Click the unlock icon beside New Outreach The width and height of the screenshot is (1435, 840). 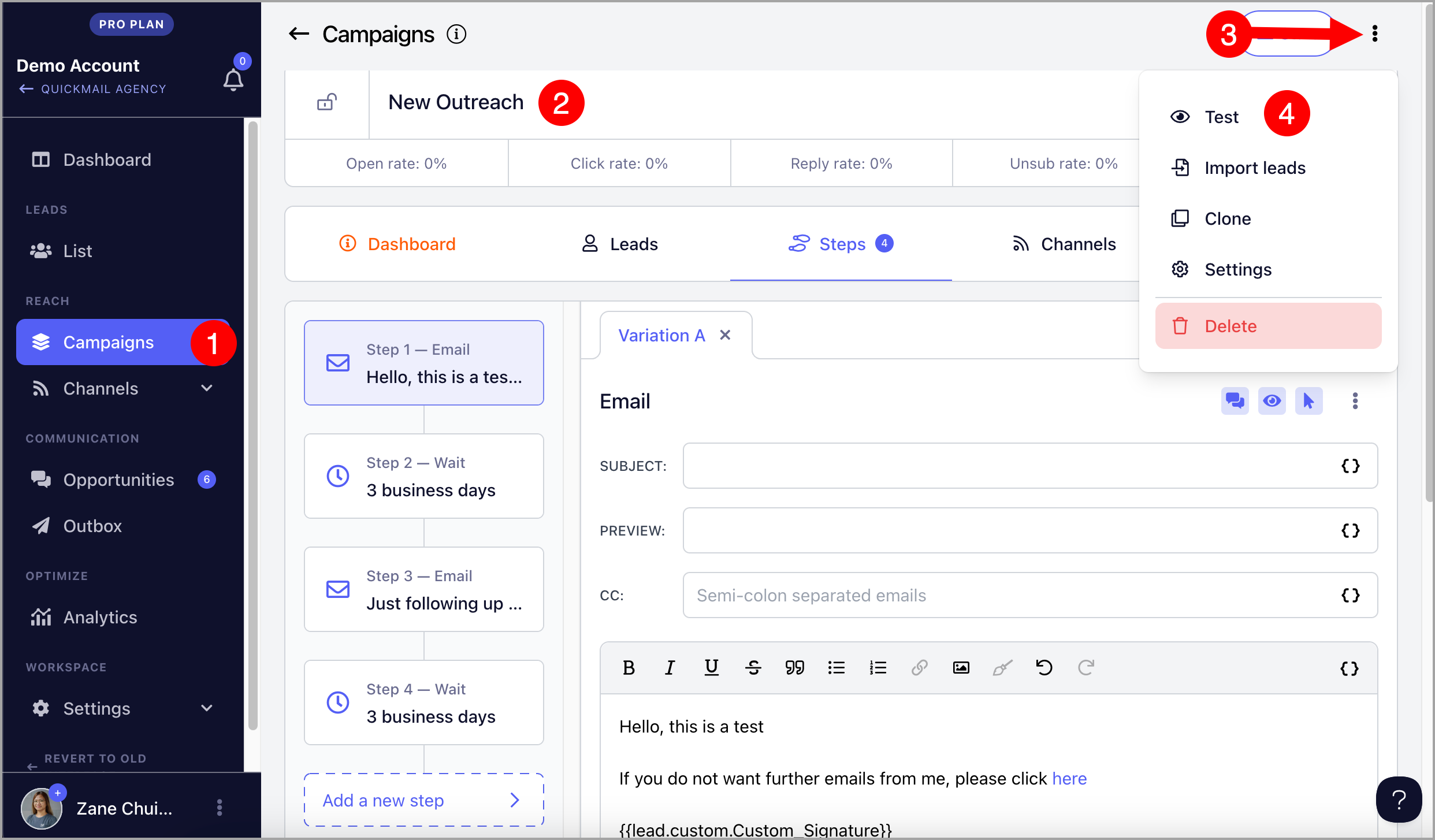pos(327,102)
